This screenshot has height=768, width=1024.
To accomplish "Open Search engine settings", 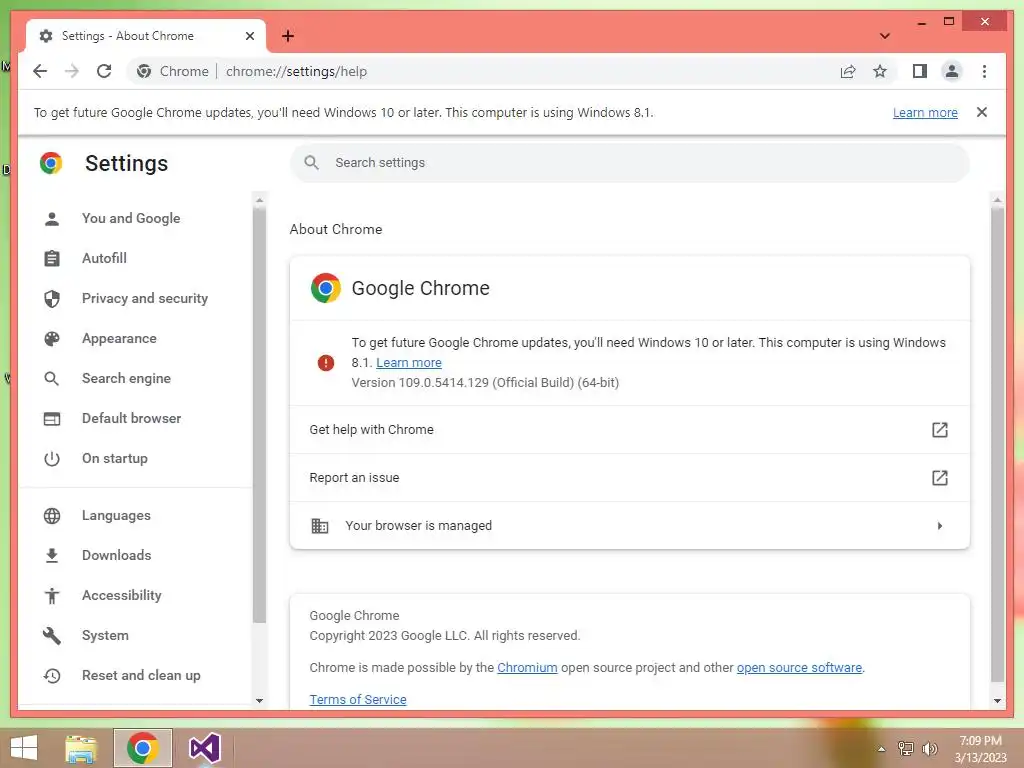I will point(126,378).
